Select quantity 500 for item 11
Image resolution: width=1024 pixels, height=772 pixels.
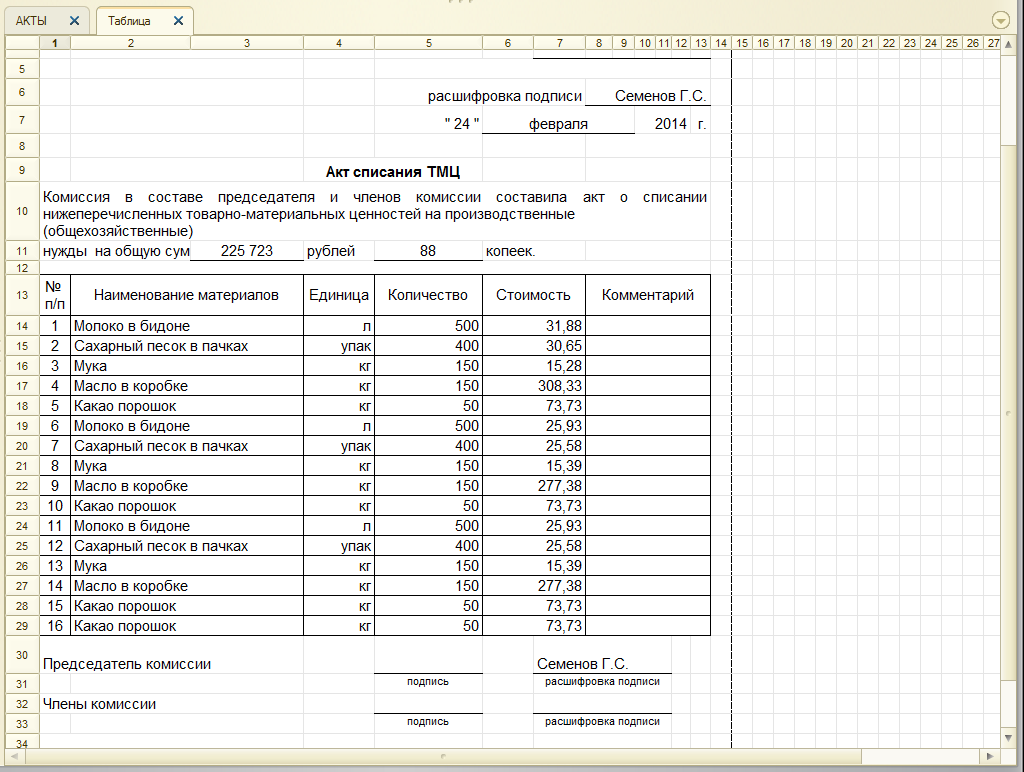tap(428, 526)
